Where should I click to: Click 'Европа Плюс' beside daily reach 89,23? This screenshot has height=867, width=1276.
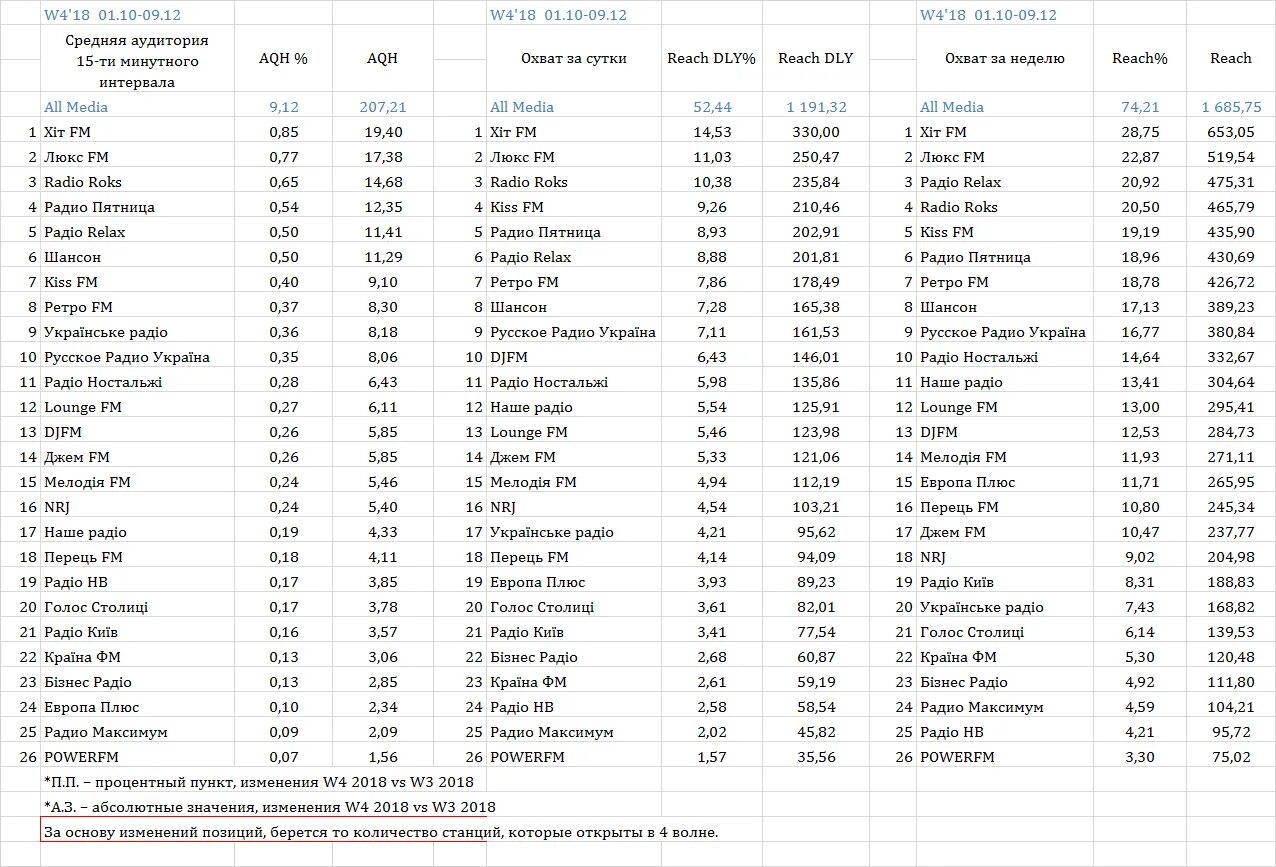538,582
